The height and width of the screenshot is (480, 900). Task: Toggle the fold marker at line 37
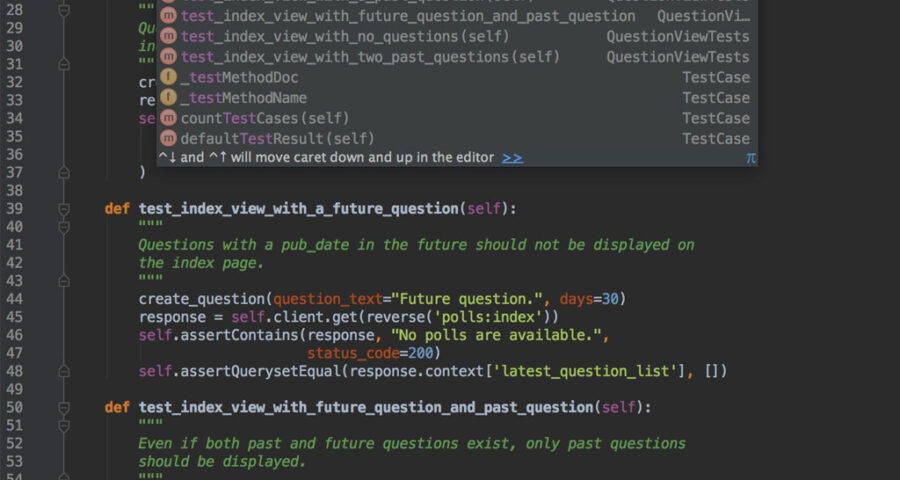[64, 172]
